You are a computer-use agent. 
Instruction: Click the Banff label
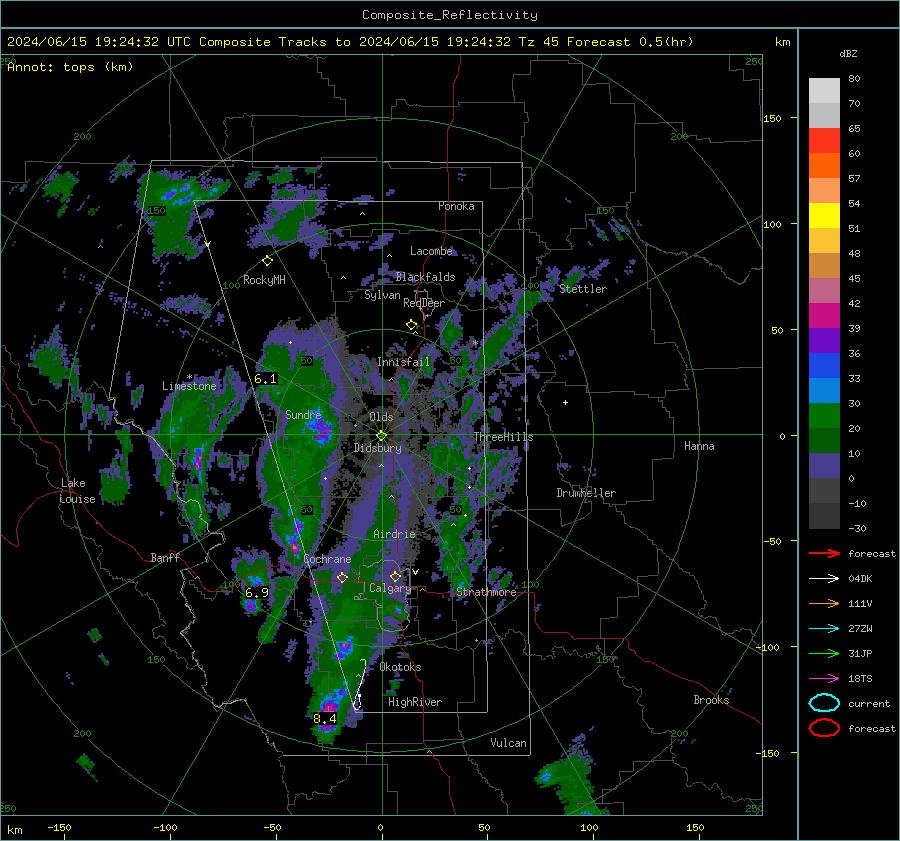(x=165, y=557)
